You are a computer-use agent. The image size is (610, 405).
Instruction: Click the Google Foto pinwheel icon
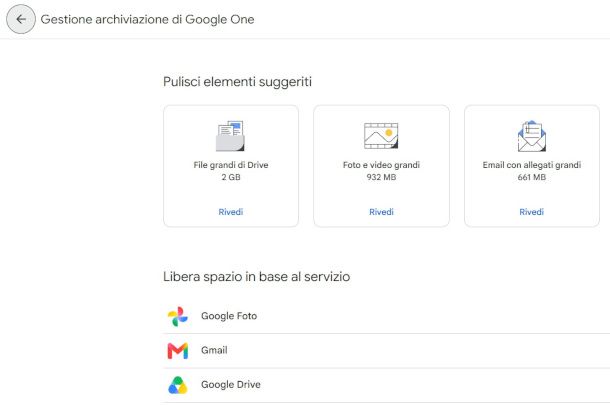point(178,316)
